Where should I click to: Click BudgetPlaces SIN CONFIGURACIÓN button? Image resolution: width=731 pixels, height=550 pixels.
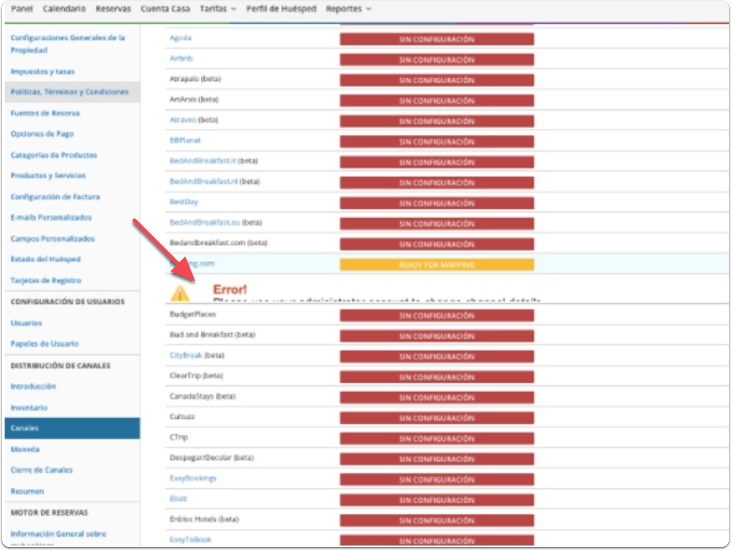tap(437, 316)
